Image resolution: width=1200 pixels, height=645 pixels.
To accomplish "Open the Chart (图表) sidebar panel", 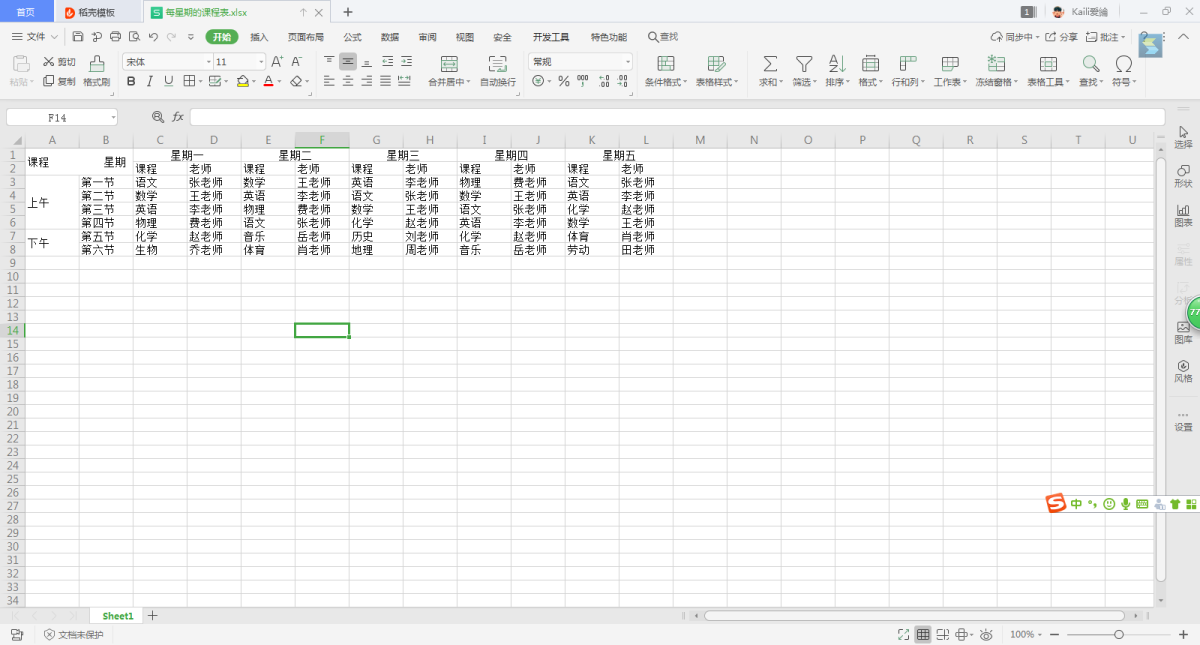I will [x=1183, y=215].
